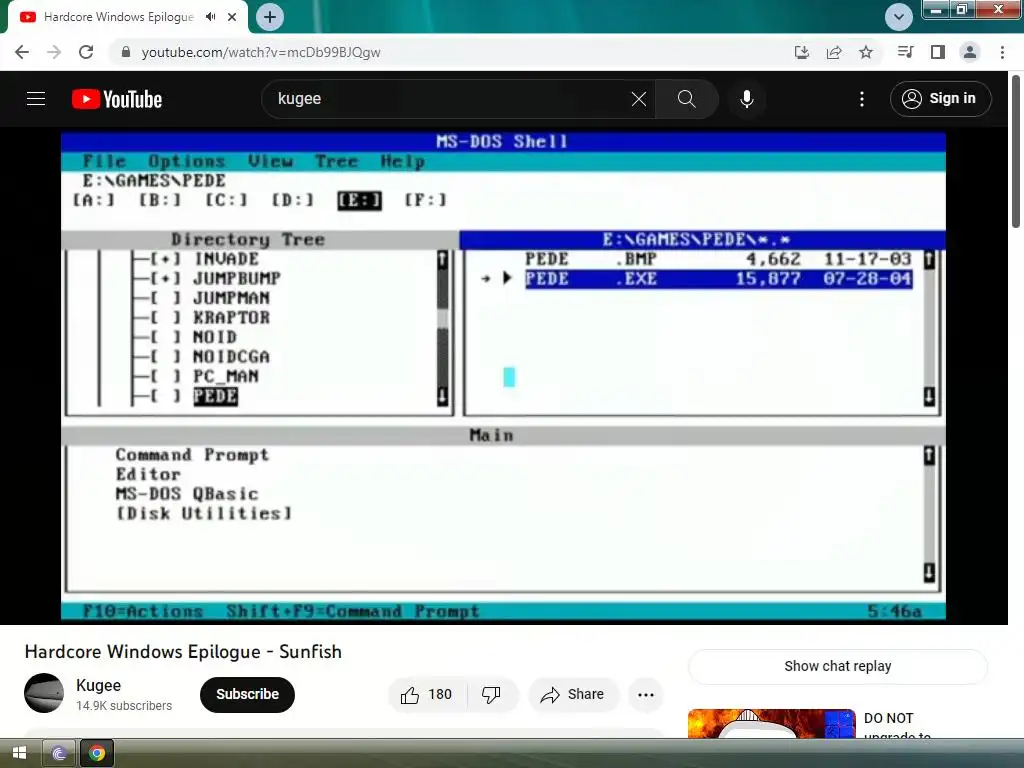The height and width of the screenshot is (768, 1024).
Task: Open Chrome profile avatar
Action: (970, 52)
